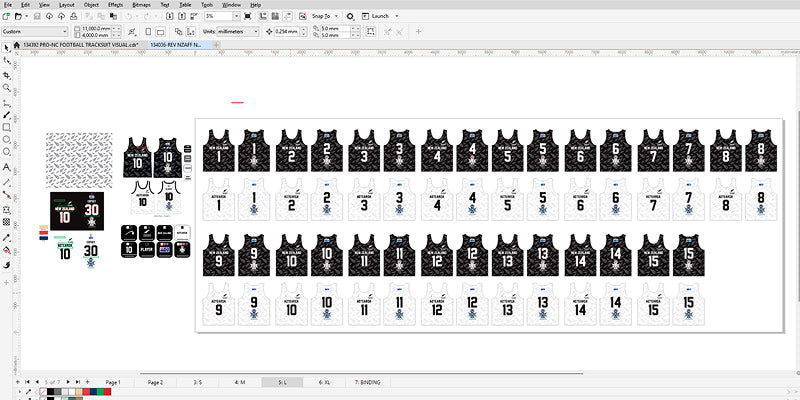800x400 pixels.
Task: Set portrait page orientation
Action: [x=148, y=32]
